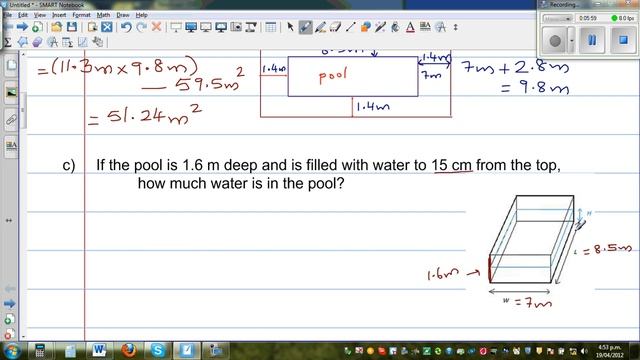
Task: Open Properties sidebar tab
Action: tap(11, 146)
